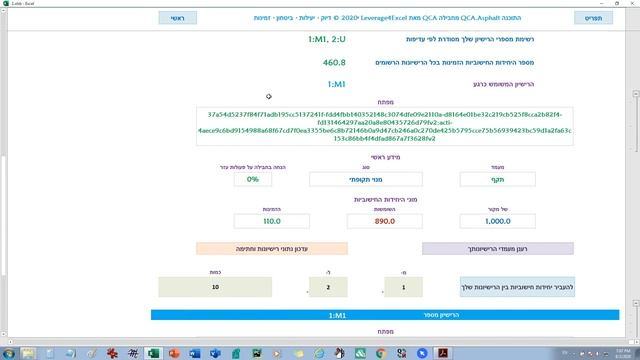Launch PowerPoint from the taskbar
640x360 pixels.
[x=174, y=353]
